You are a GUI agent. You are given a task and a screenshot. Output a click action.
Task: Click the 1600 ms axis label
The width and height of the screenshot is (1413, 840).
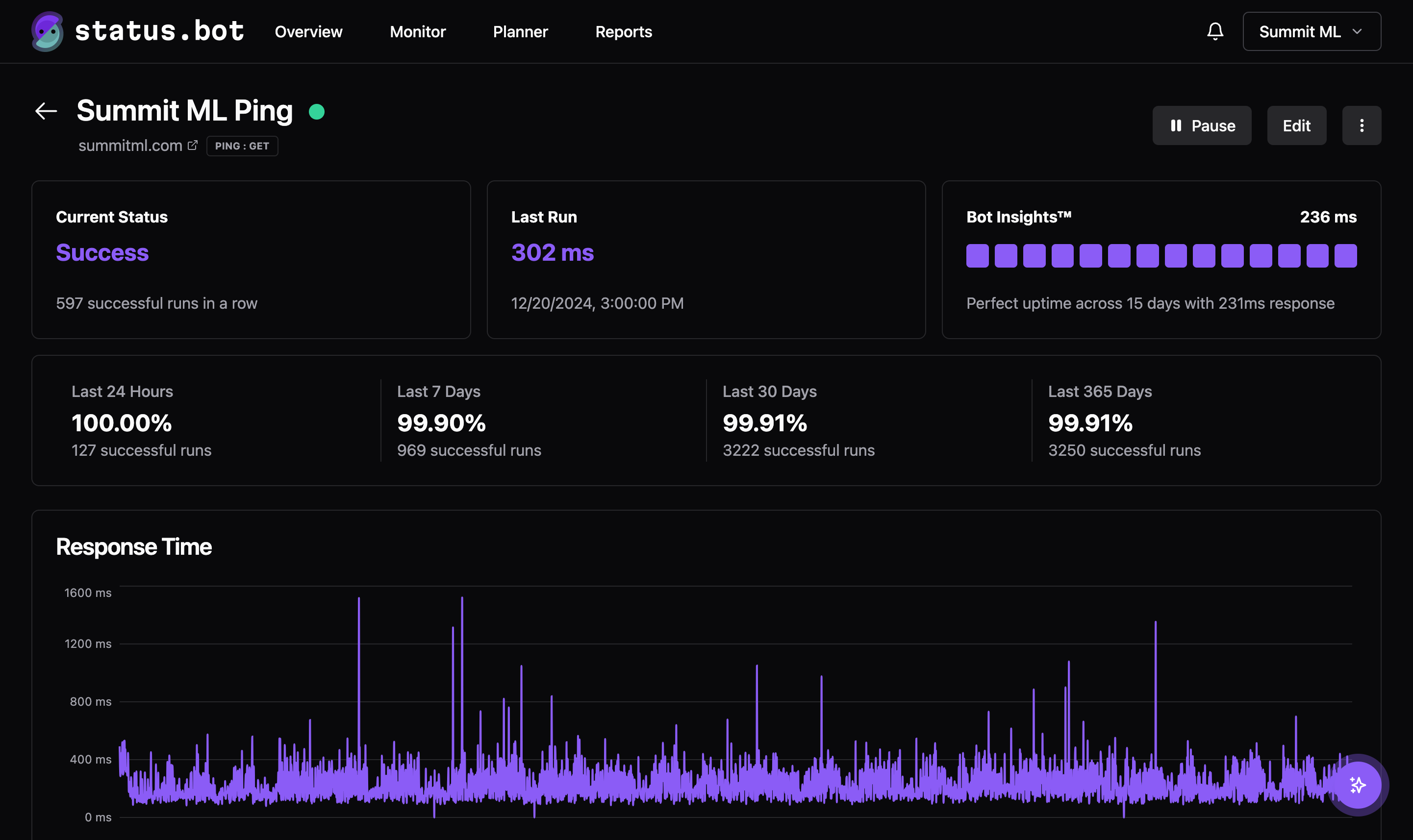point(88,593)
